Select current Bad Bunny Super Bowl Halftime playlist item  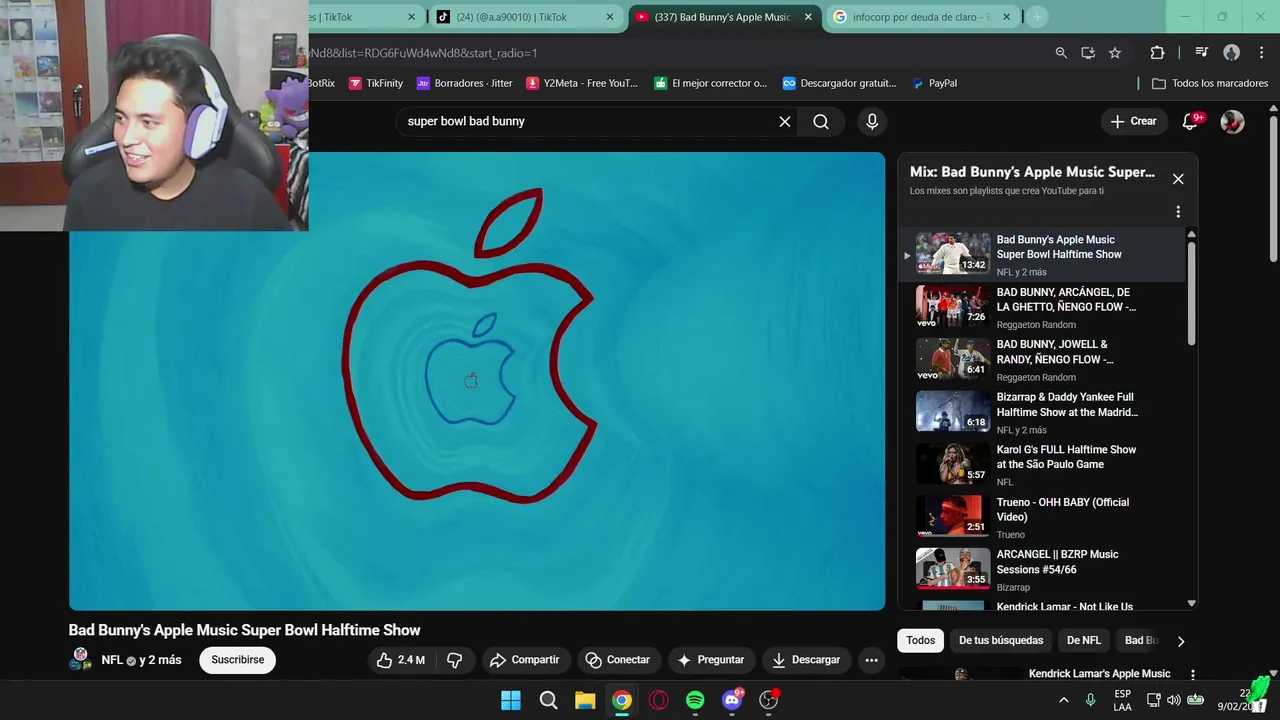pos(1040,254)
